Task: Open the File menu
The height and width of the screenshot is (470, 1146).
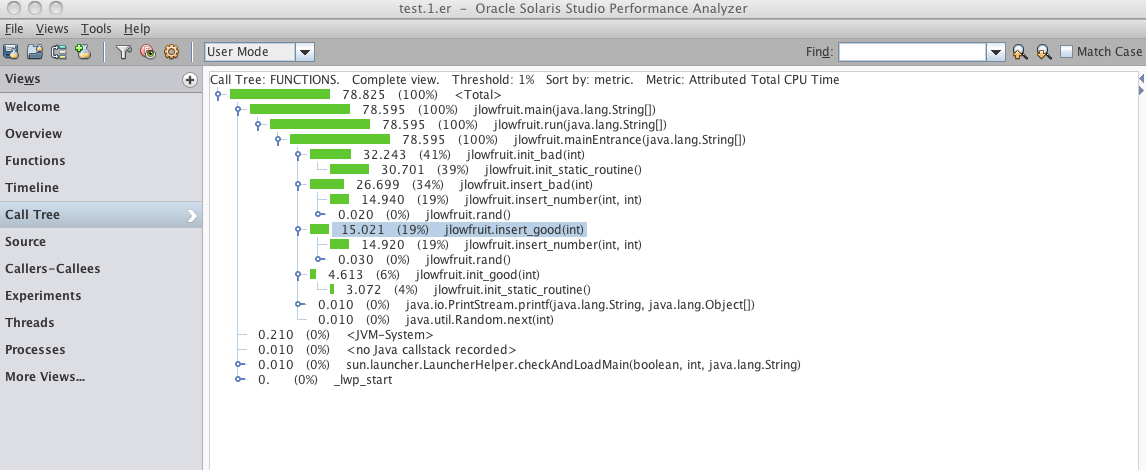Action: tap(14, 29)
